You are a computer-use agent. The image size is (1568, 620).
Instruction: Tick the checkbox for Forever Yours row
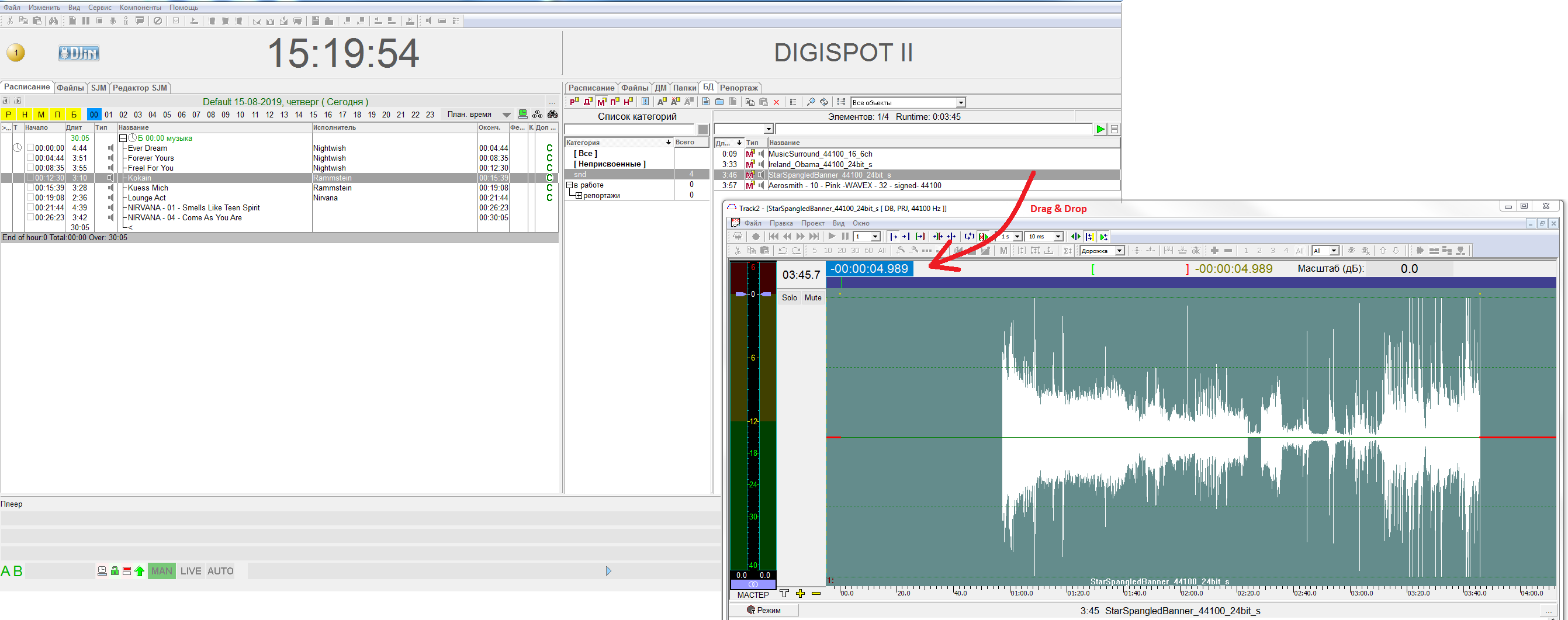click(30, 158)
